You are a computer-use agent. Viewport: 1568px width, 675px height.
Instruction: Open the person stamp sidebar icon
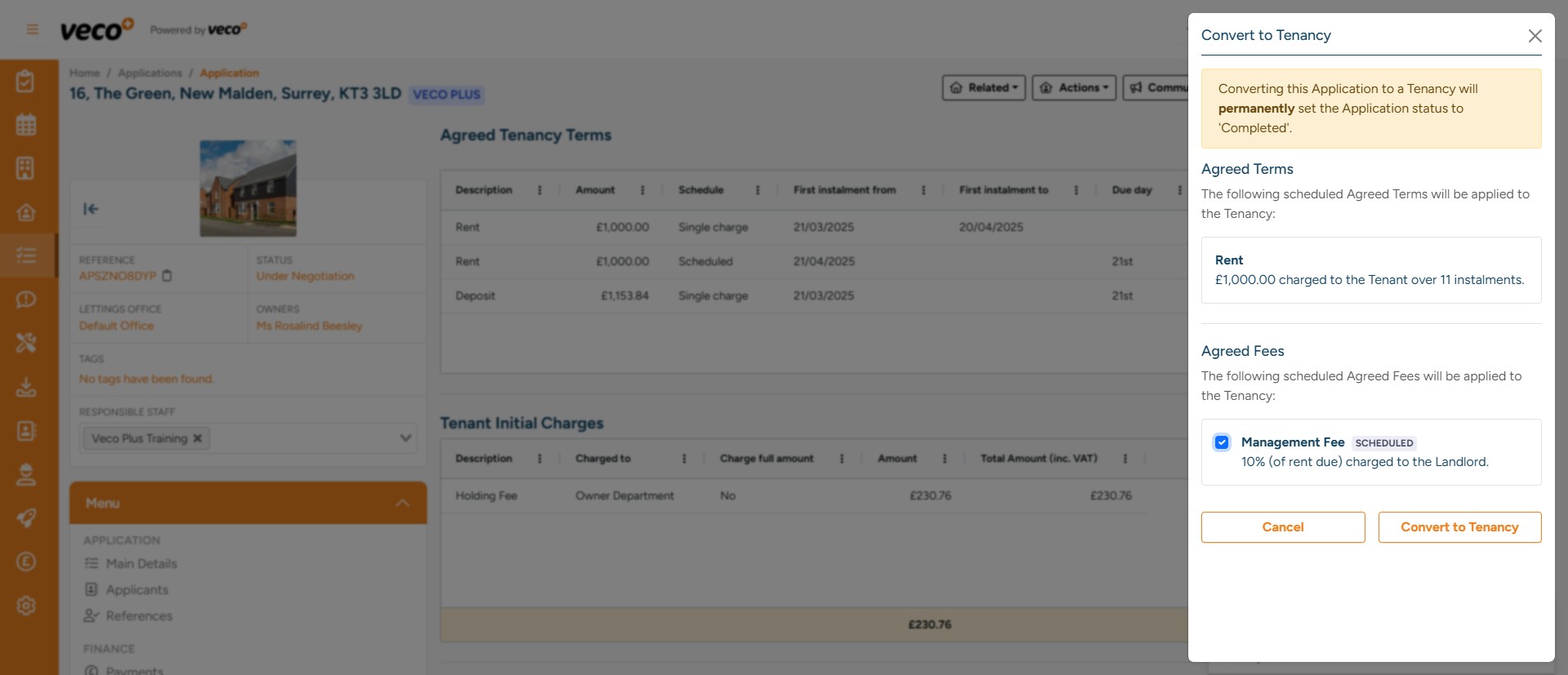[26, 474]
